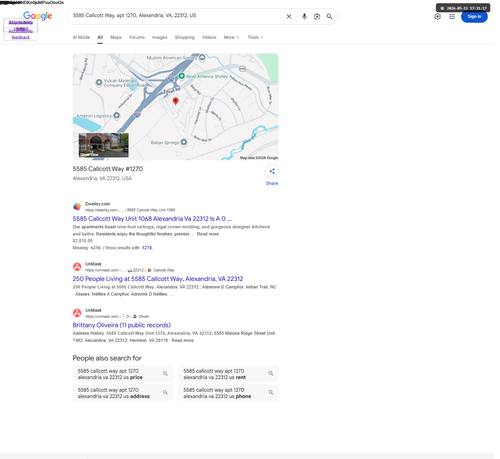Viewport: 500px width, 459px height.
Task: Click 'Read more' in the Dwellsy snippet
Action: coord(208,234)
